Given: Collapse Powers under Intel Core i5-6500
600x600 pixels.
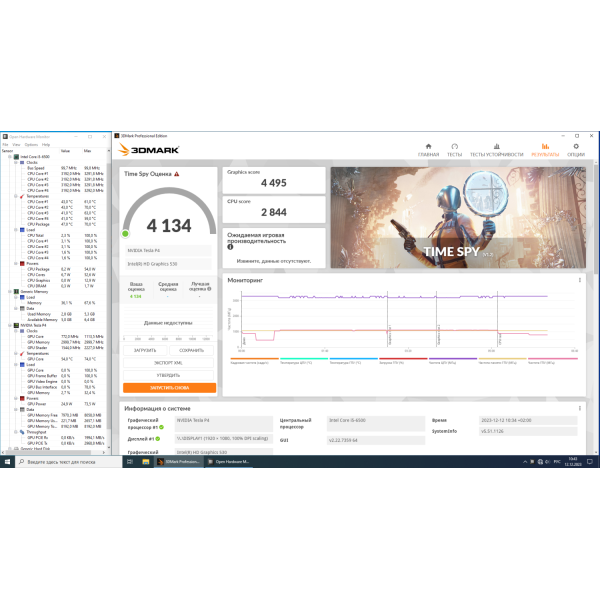Looking at the screenshot, I should point(16,264).
